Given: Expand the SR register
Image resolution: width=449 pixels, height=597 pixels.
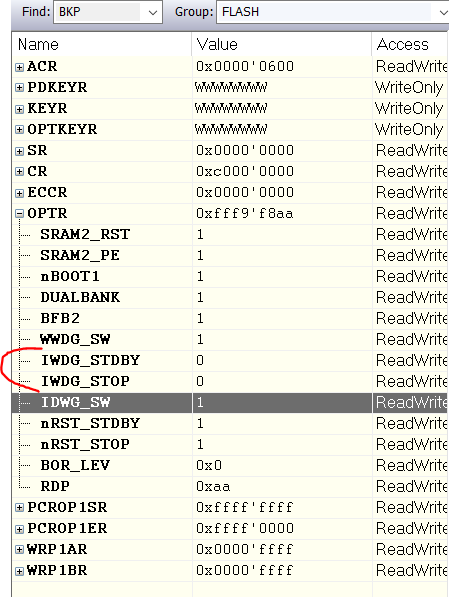Looking at the screenshot, I should 19,151.
